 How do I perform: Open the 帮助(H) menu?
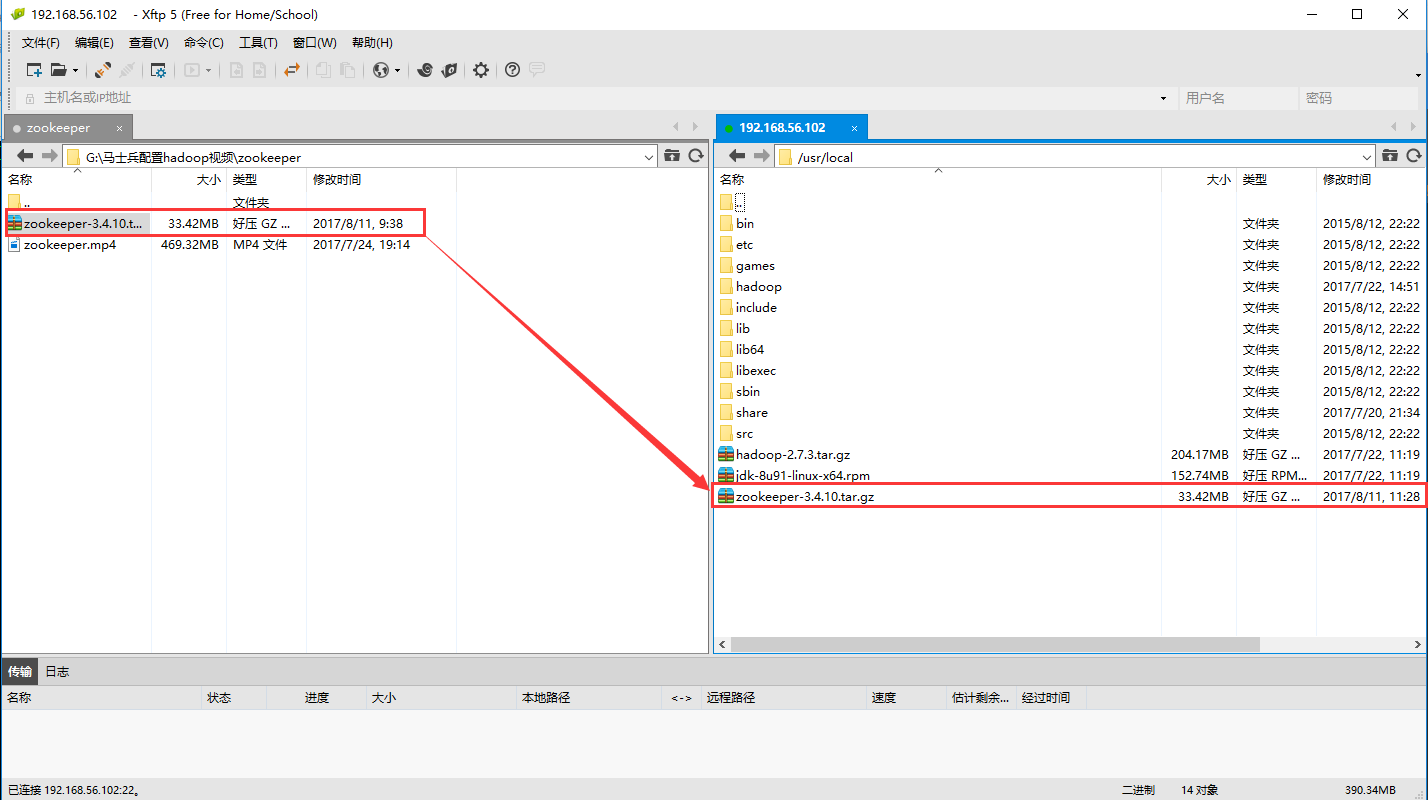tap(372, 43)
